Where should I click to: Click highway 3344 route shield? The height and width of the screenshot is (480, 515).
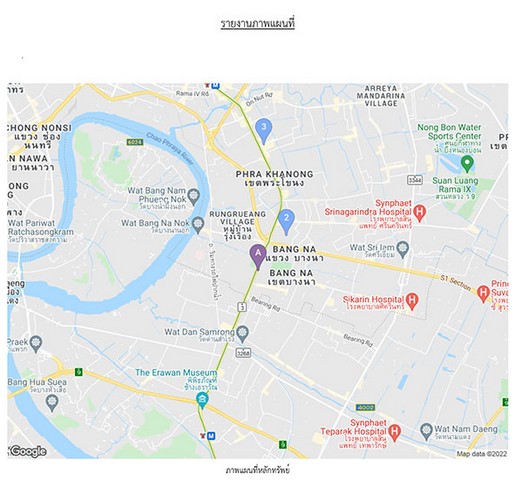415,180
